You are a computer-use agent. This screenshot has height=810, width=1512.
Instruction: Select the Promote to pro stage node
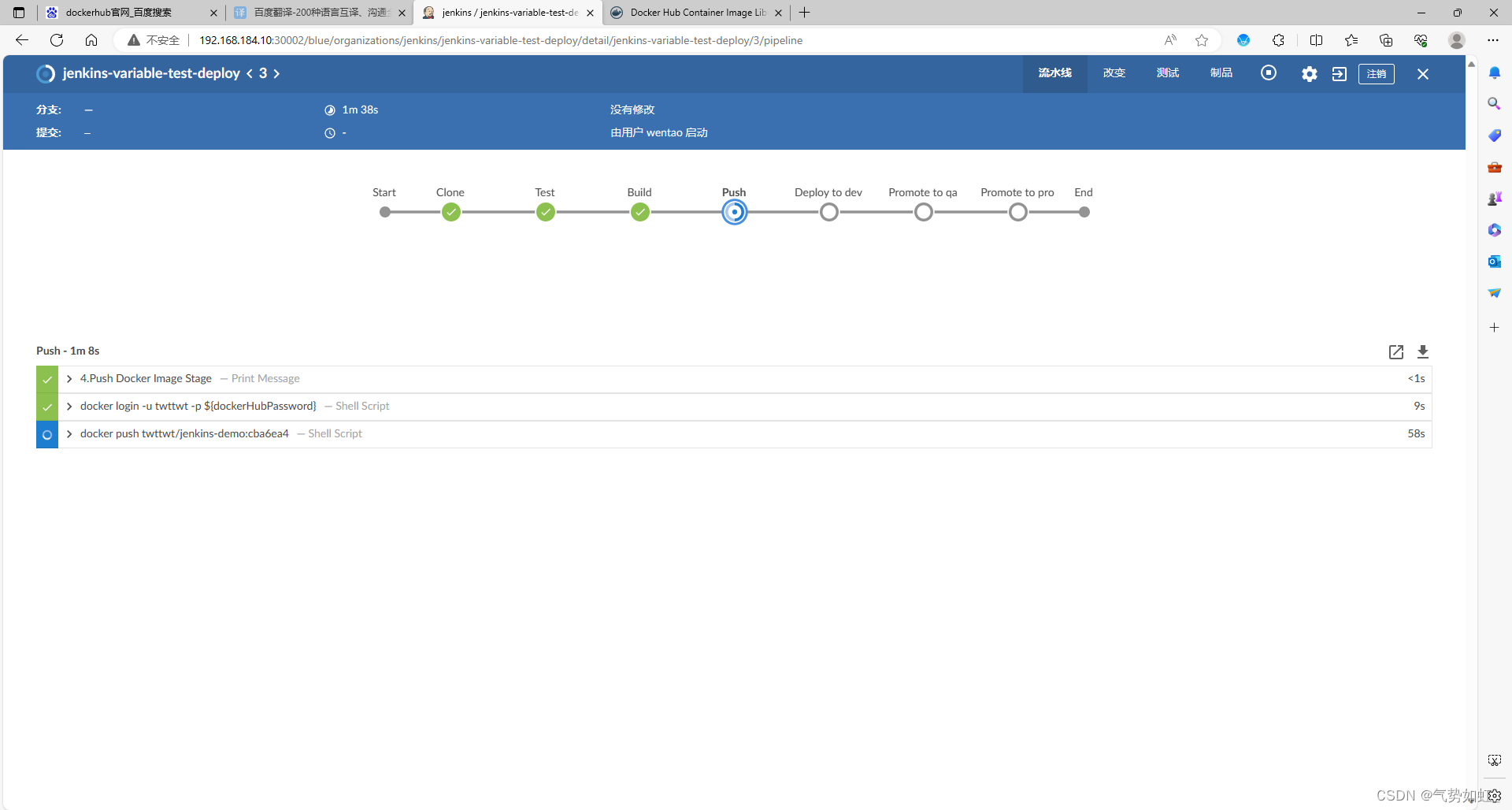(1017, 212)
